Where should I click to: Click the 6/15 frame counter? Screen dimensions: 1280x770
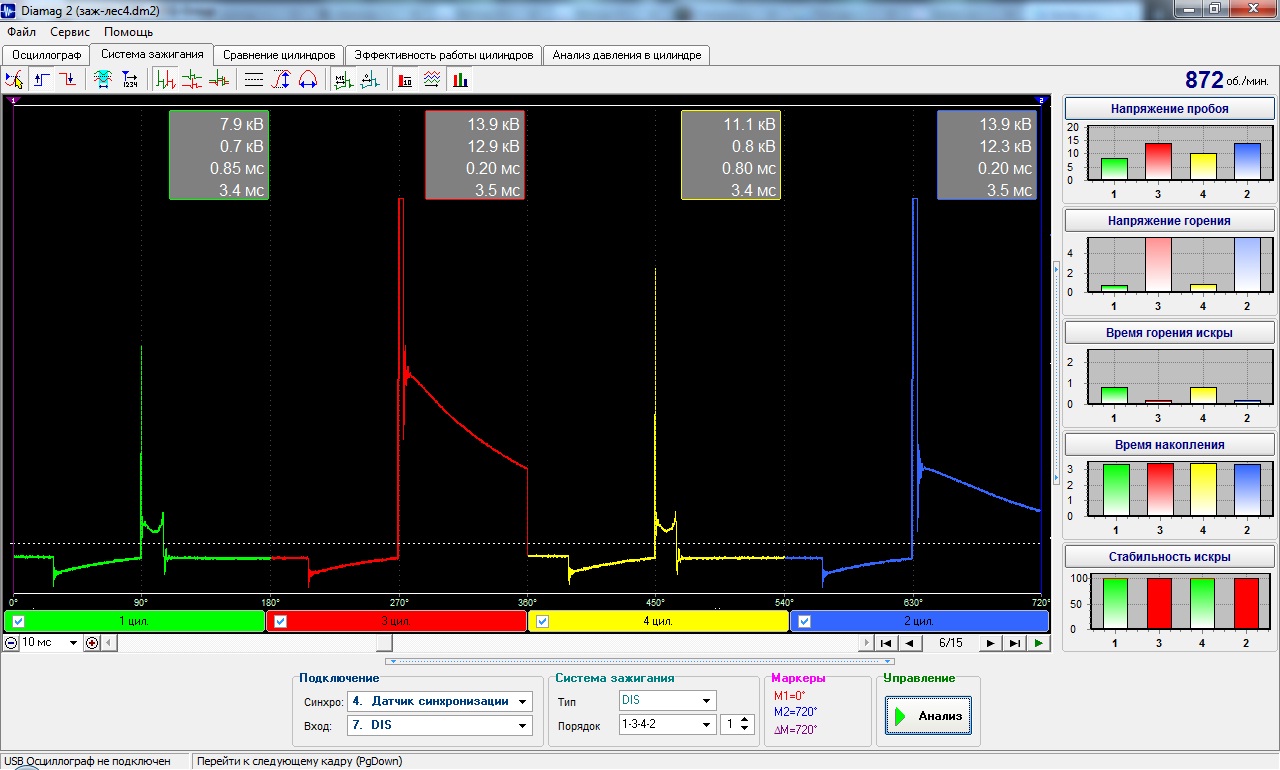(x=951, y=643)
